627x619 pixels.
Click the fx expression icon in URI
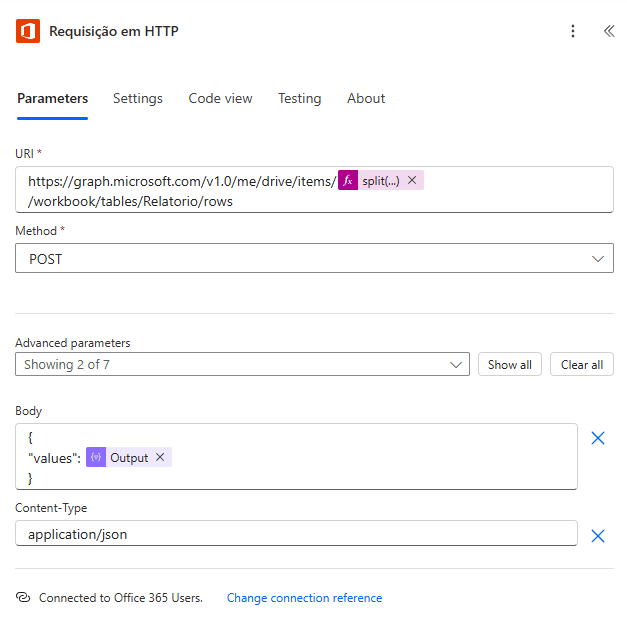coord(348,181)
